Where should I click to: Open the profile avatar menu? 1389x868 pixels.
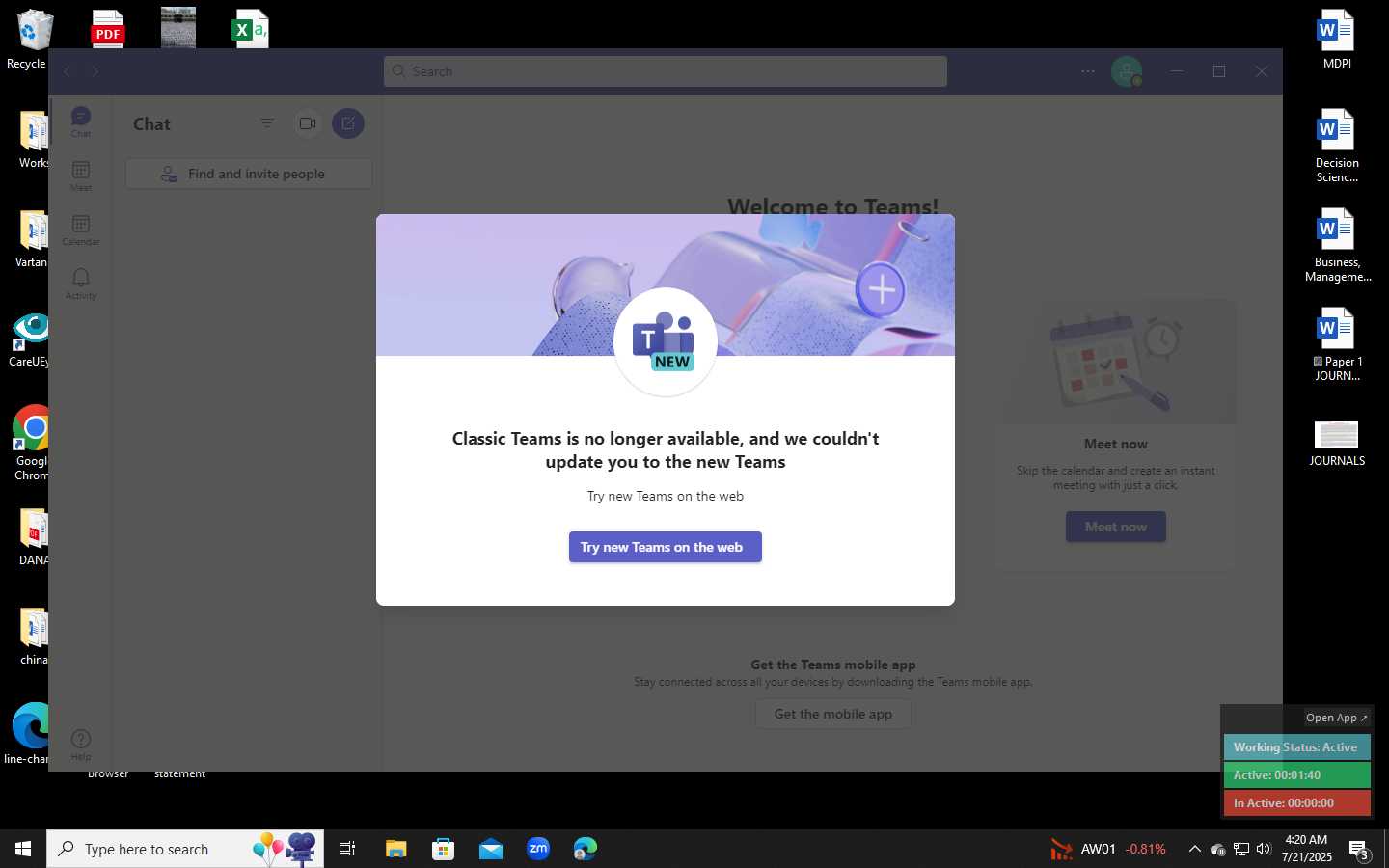coord(1126,71)
